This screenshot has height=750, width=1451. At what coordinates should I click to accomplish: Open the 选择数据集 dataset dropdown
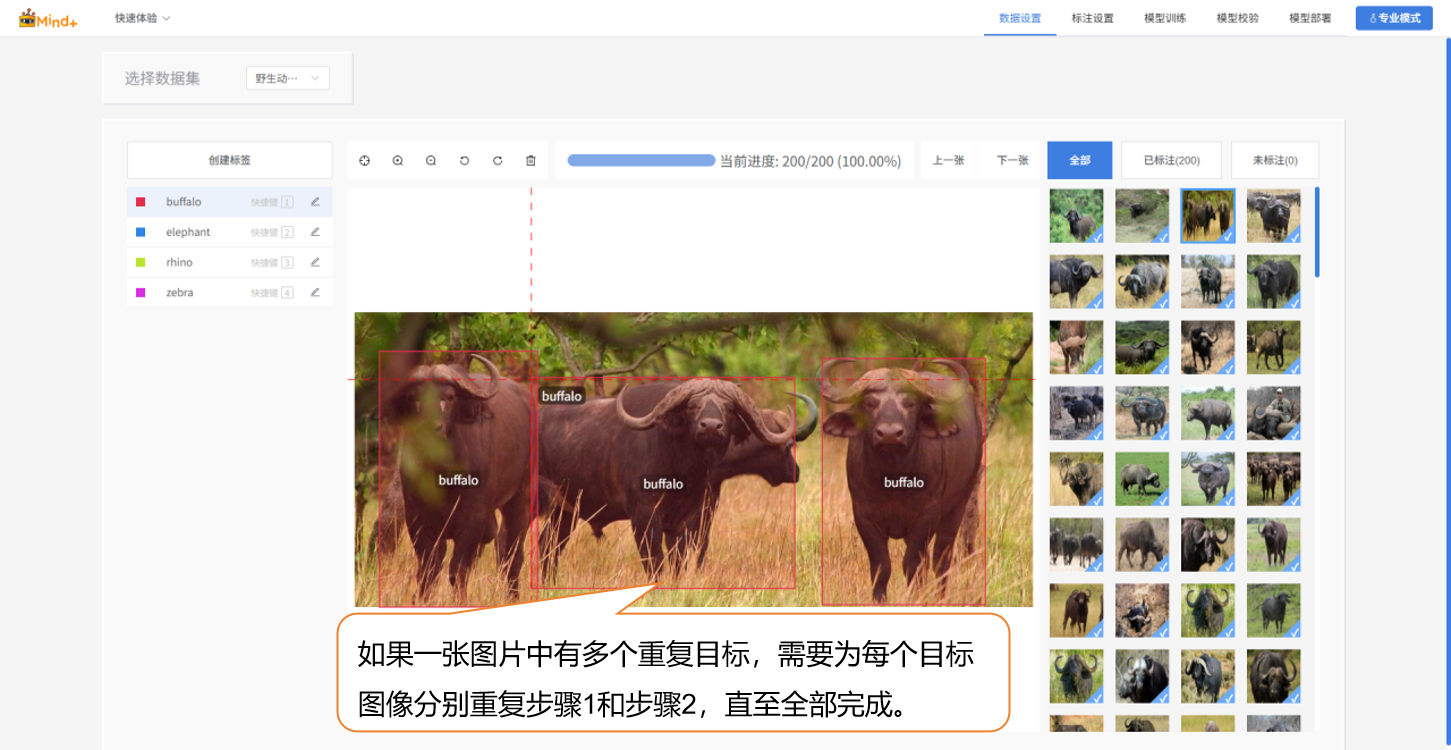click(287, 78)
